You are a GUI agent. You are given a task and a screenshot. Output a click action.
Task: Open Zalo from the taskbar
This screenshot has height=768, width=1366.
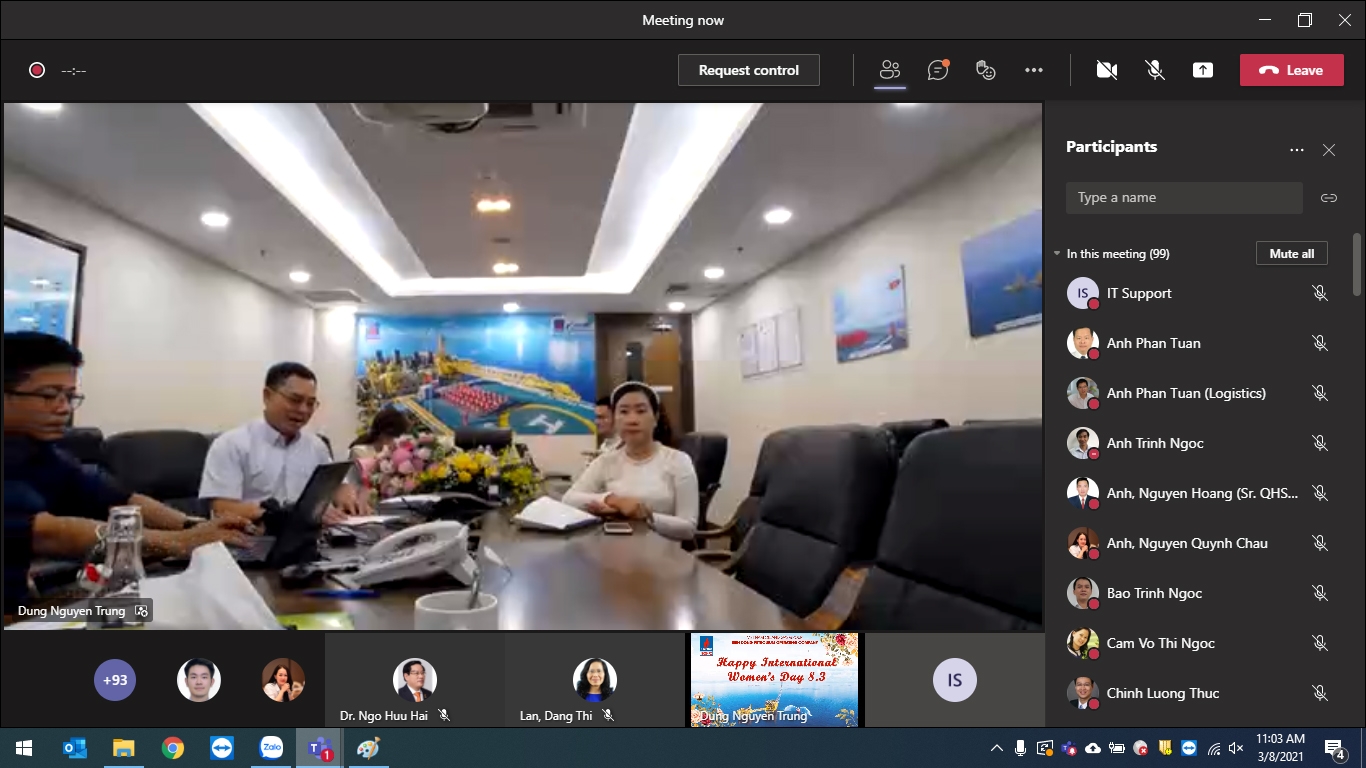click(271, 748)
